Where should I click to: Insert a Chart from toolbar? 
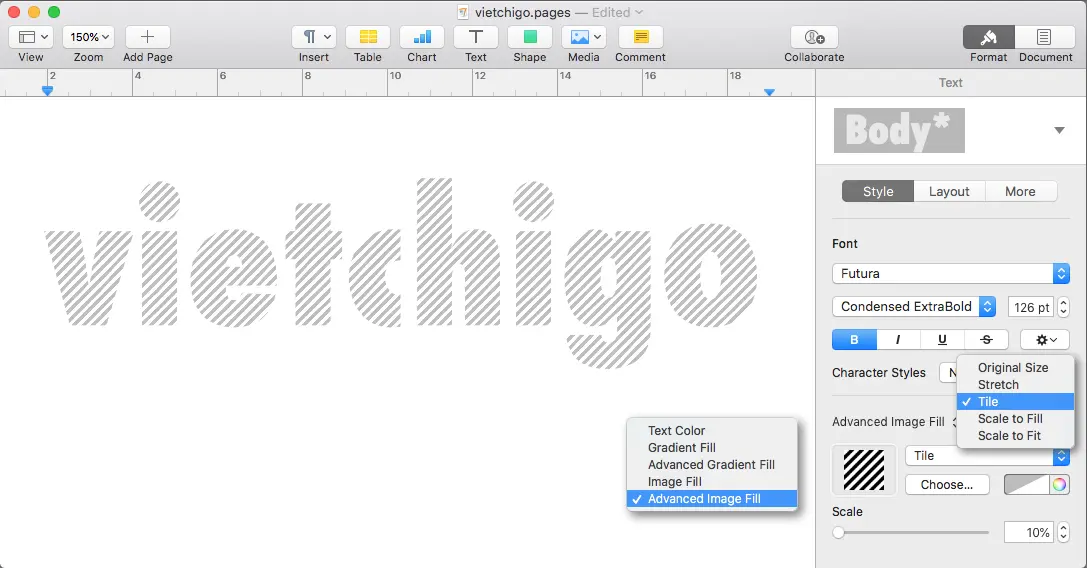pos(421,37)
